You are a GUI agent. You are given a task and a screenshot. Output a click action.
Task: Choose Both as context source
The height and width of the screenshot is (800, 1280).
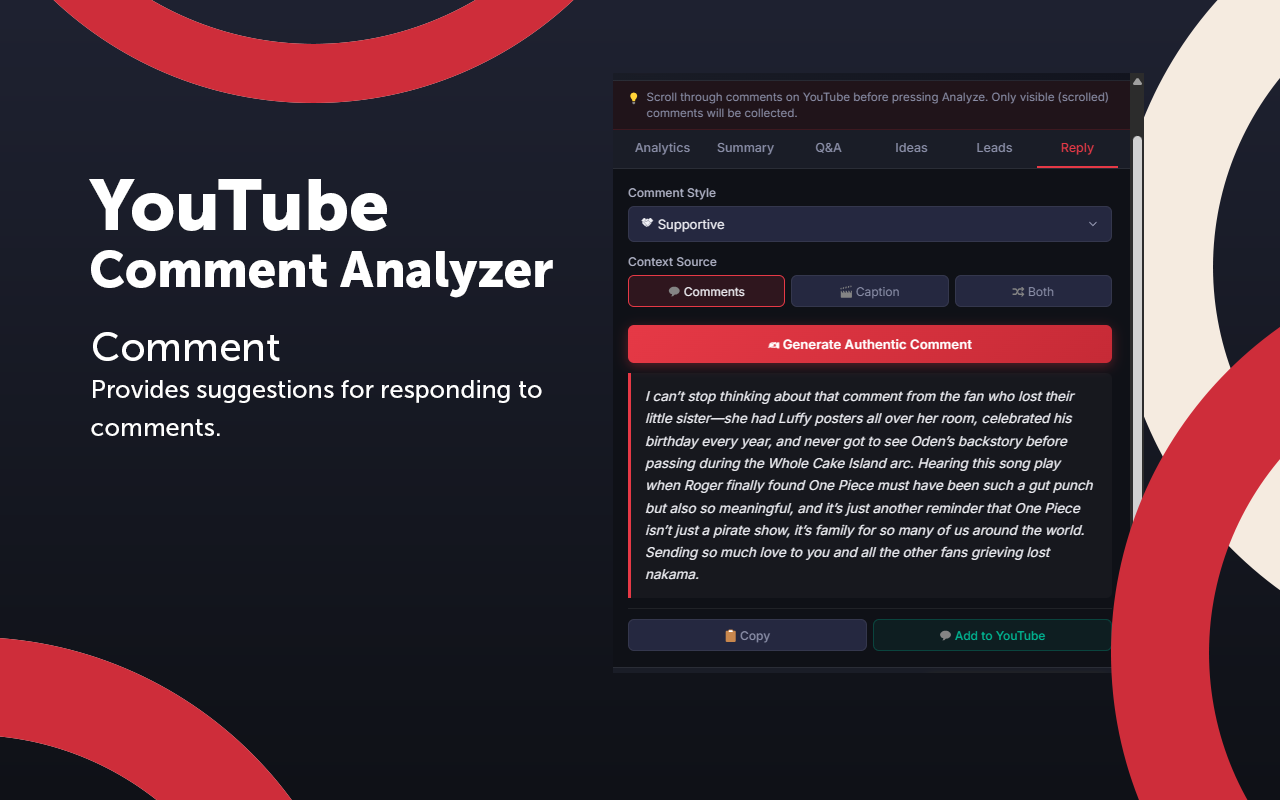(1033, 291)
